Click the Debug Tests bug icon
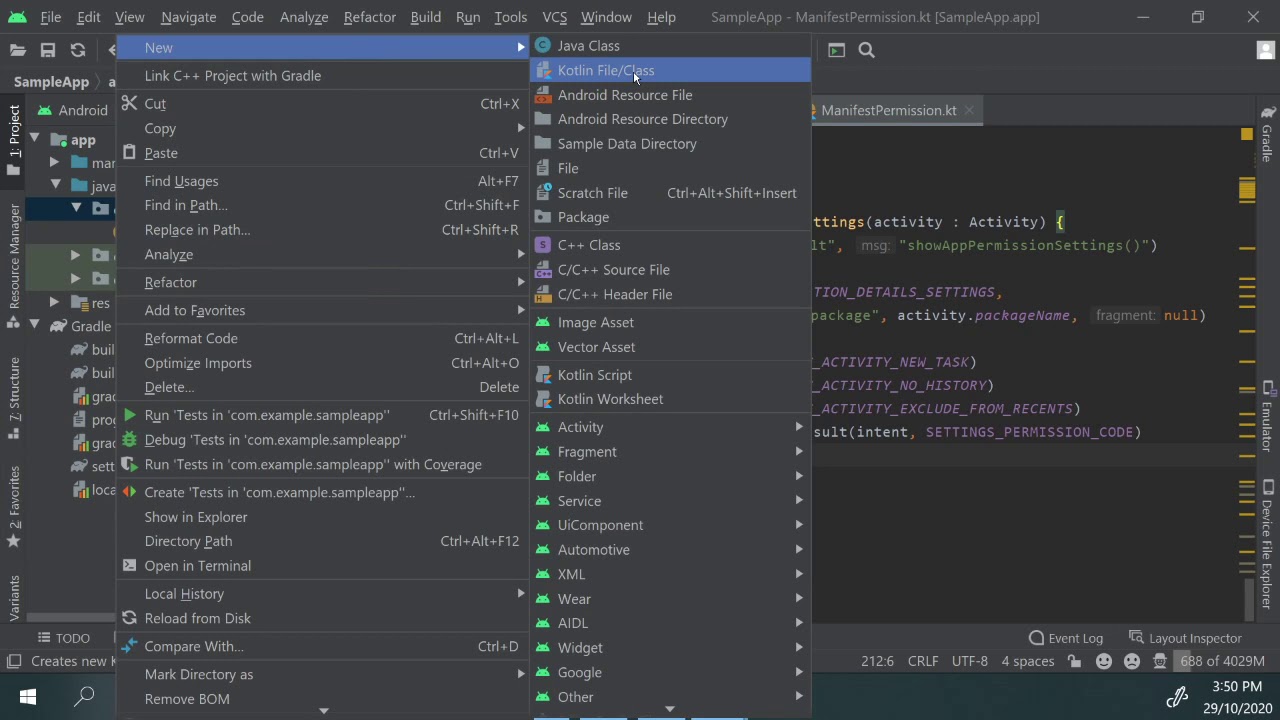 click(x=129, y=440)
